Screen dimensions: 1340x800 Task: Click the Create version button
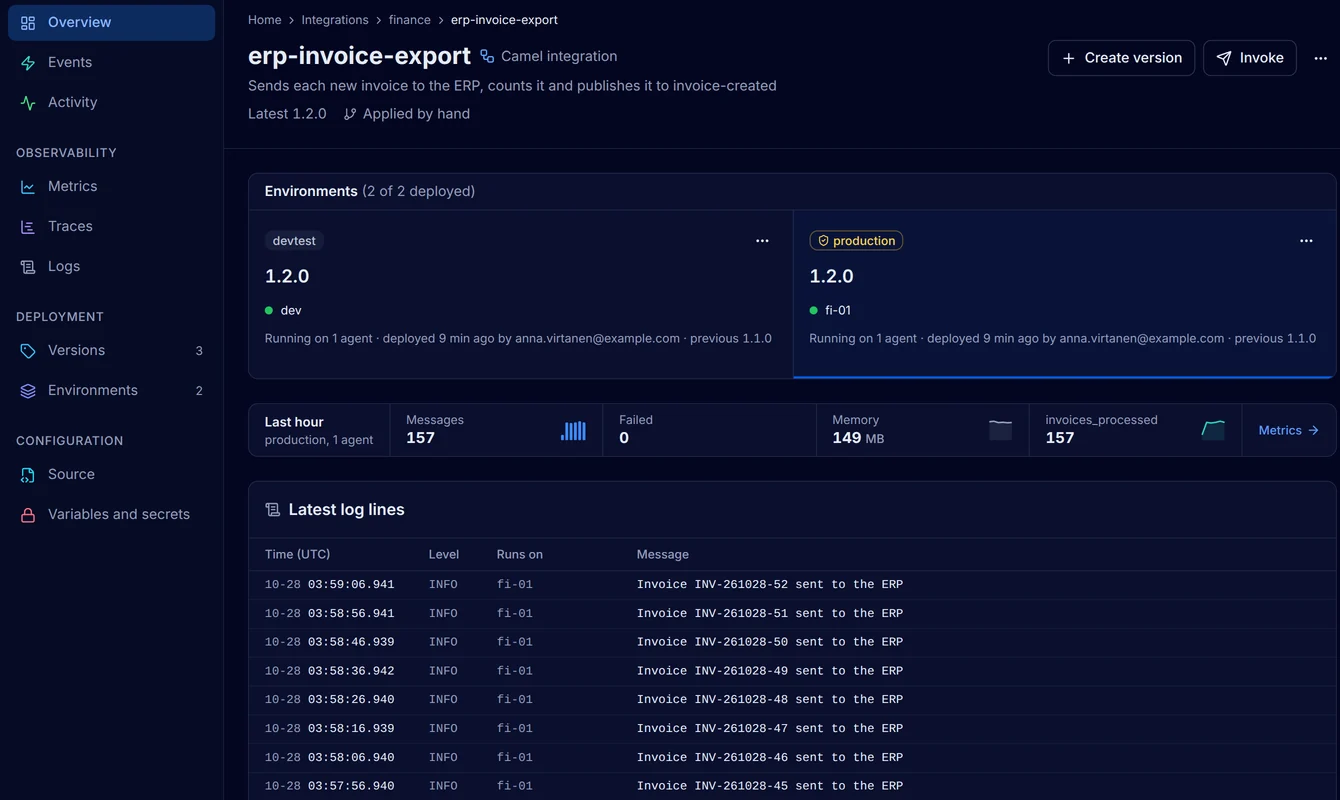(1121, 58)
